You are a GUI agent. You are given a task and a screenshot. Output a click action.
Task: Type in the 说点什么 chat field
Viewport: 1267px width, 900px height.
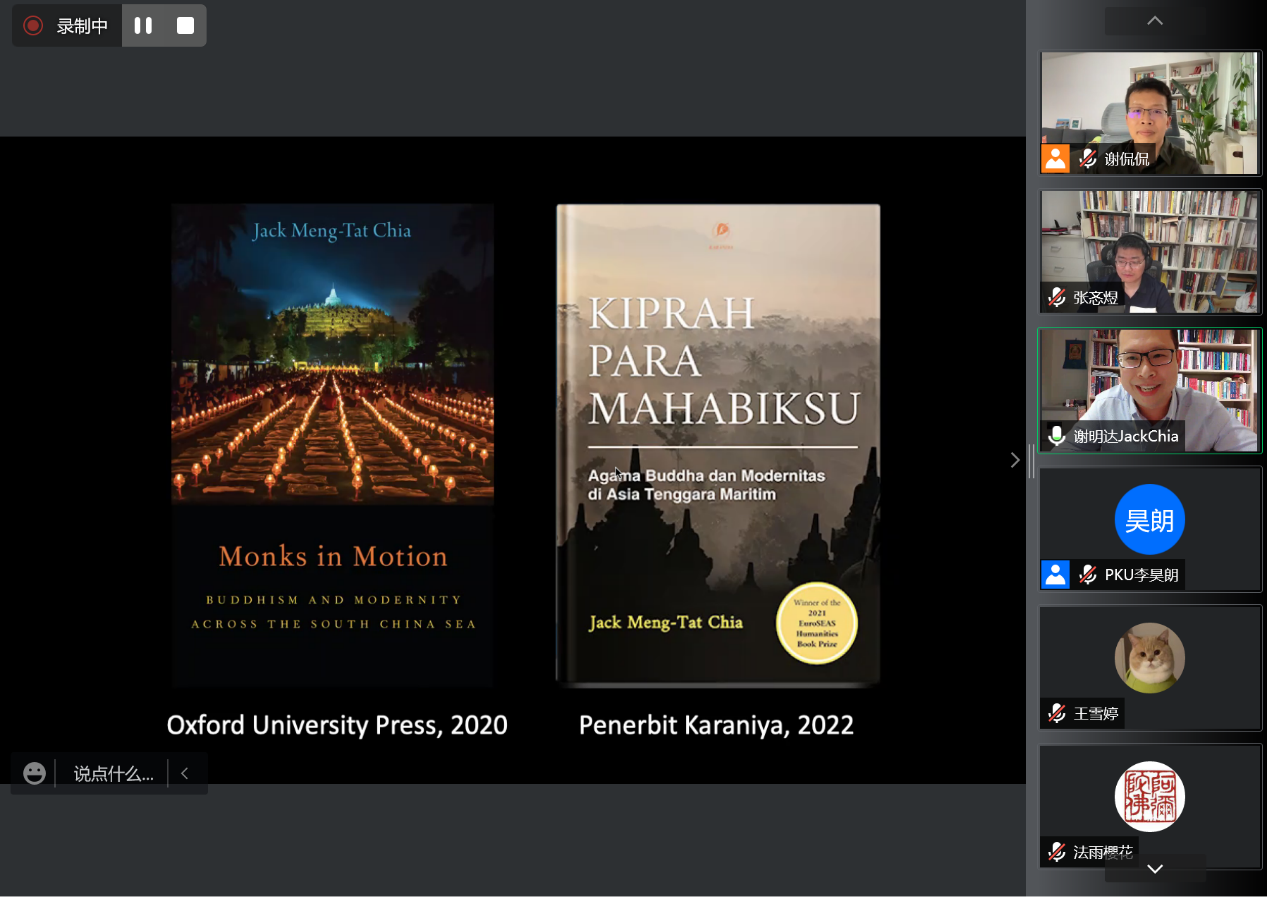point(113,773)
